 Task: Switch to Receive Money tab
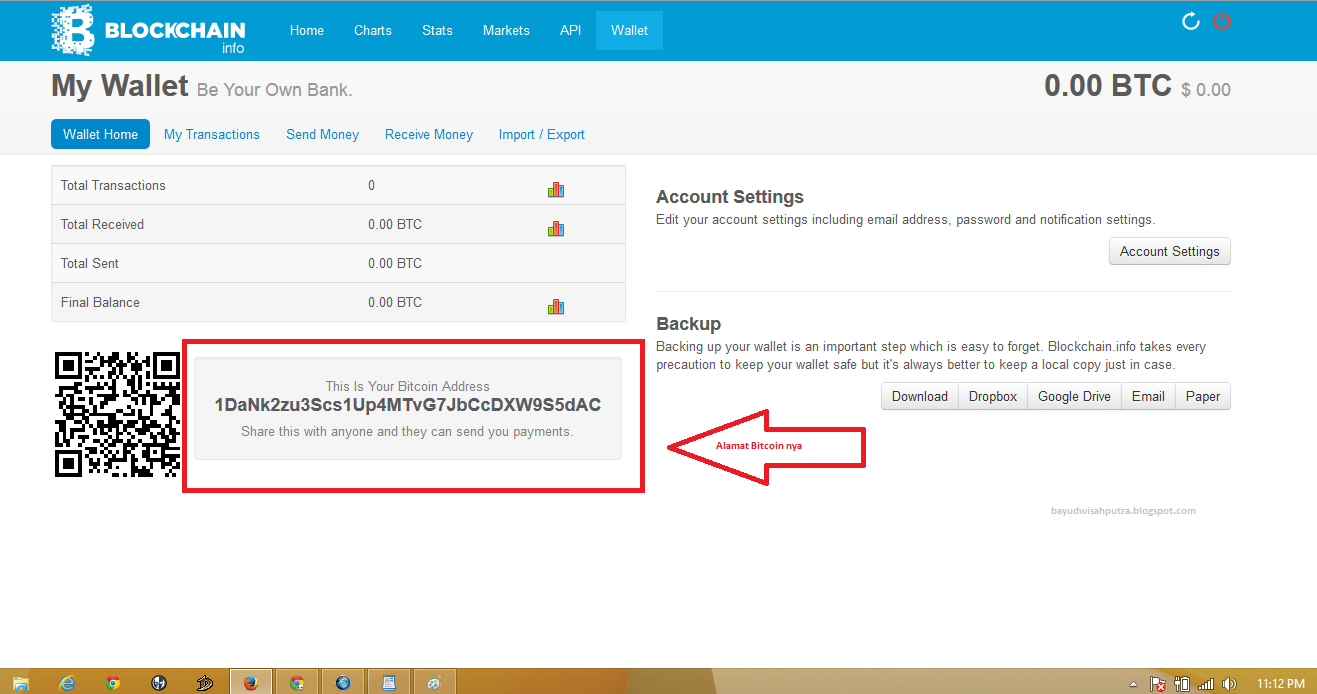pos(429,134)
